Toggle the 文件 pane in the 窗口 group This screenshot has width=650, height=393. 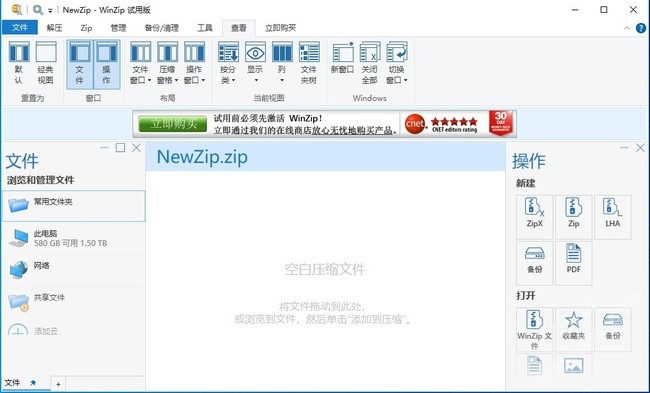(x=80, y=64)
